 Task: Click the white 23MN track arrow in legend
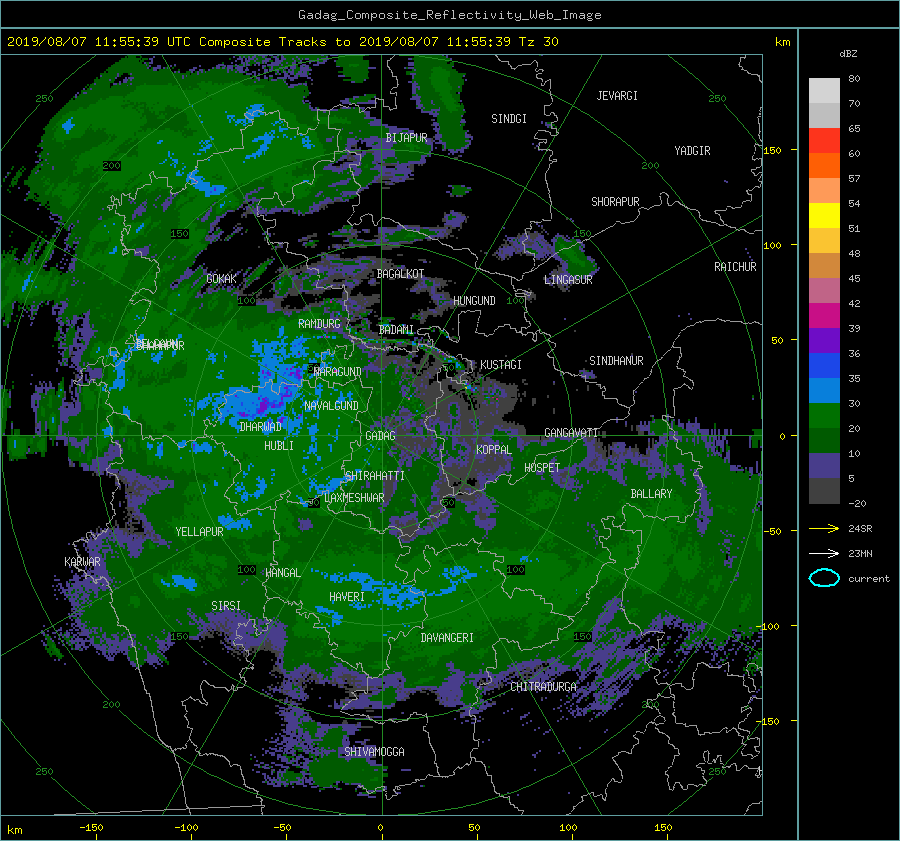point(824,553)
